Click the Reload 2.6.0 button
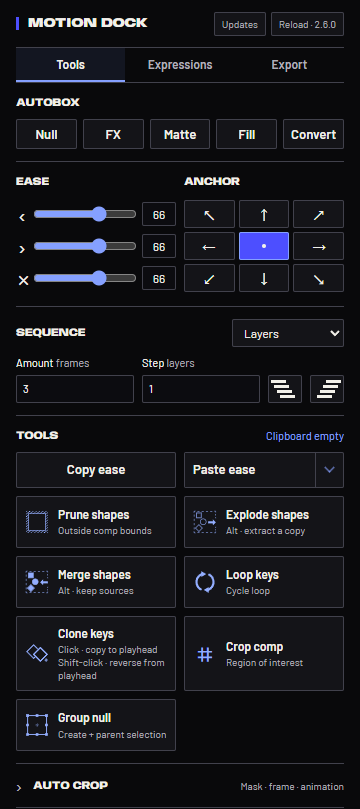This screenshot has width=360, height=809. (307, 24)
